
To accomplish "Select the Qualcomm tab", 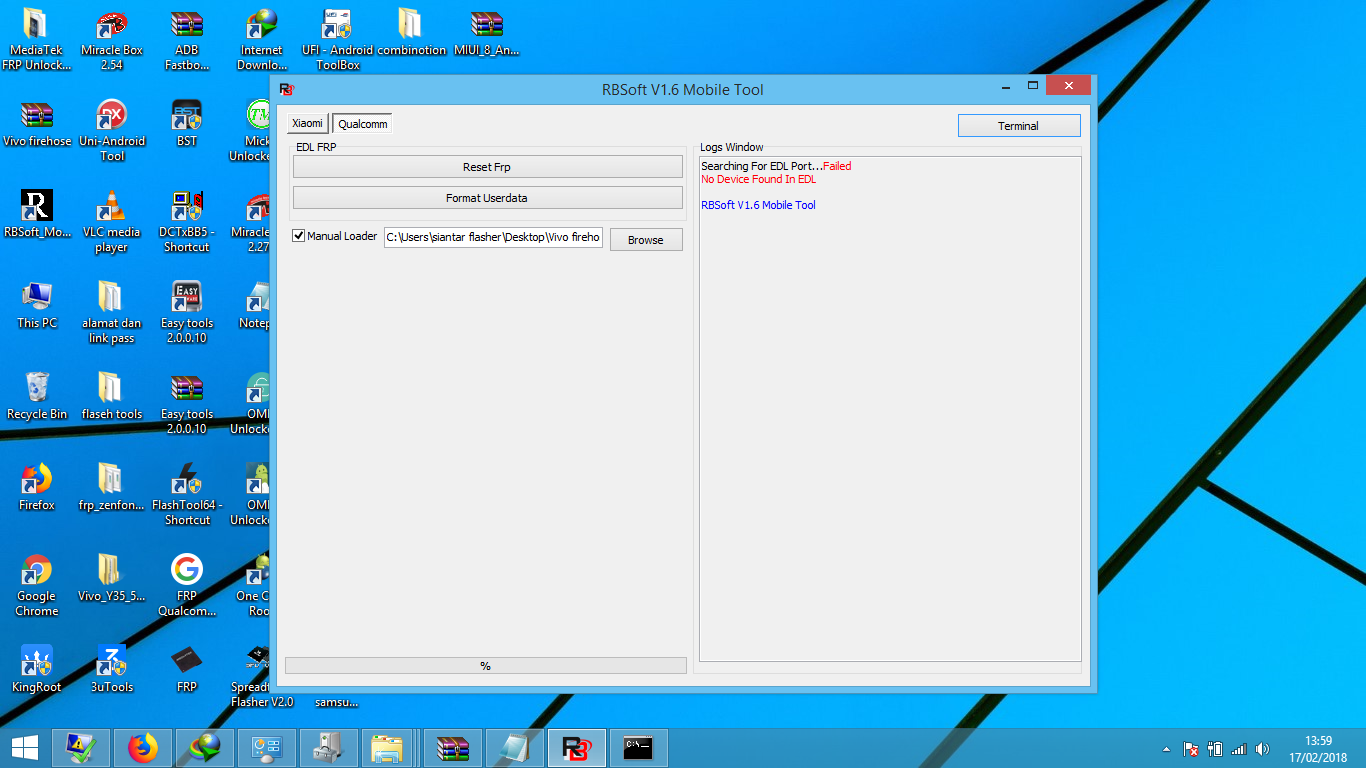I will pyautogui.click(x=361, y=123).
